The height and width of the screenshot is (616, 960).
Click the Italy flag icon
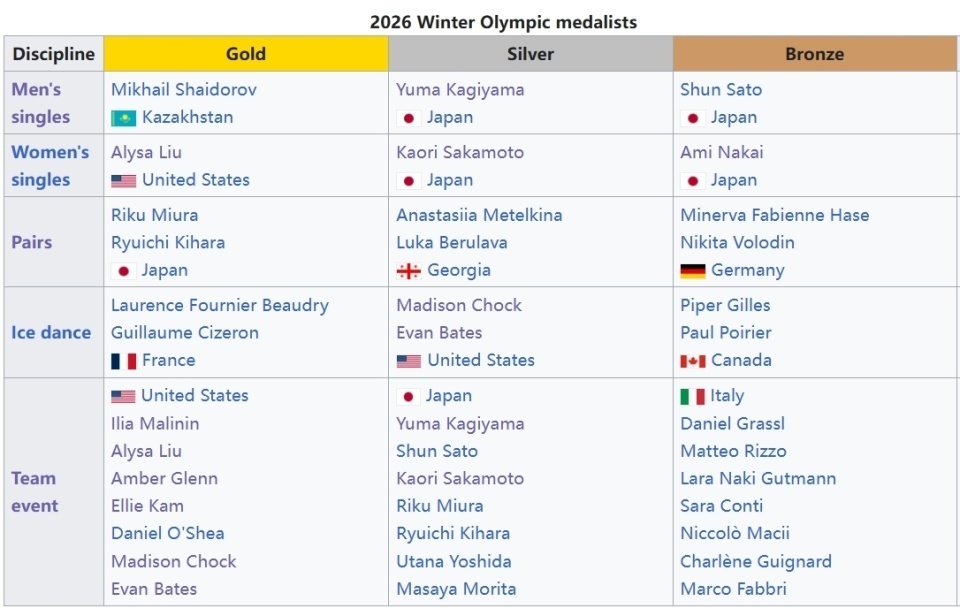[692, 397]
